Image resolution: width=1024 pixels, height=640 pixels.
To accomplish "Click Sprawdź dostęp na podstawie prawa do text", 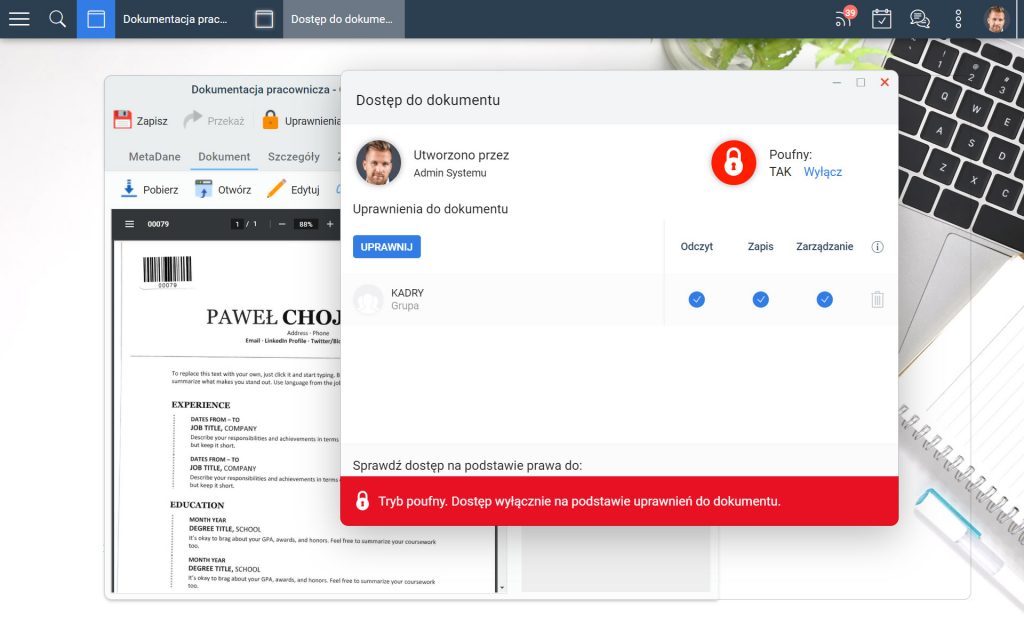I will [467, 465].
